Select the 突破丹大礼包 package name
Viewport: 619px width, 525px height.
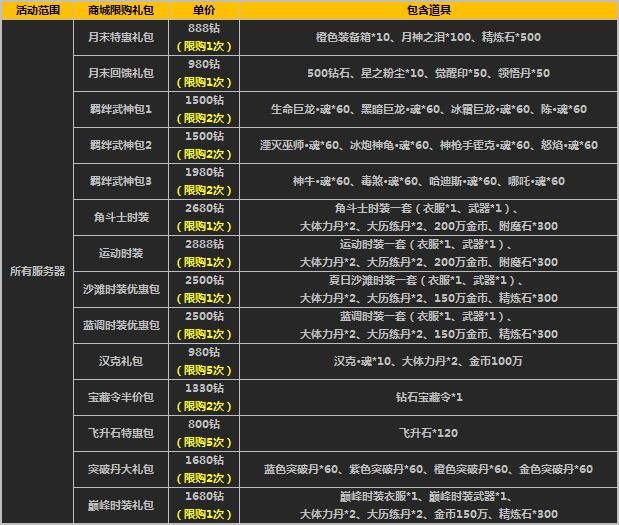[x=120, y=469]
